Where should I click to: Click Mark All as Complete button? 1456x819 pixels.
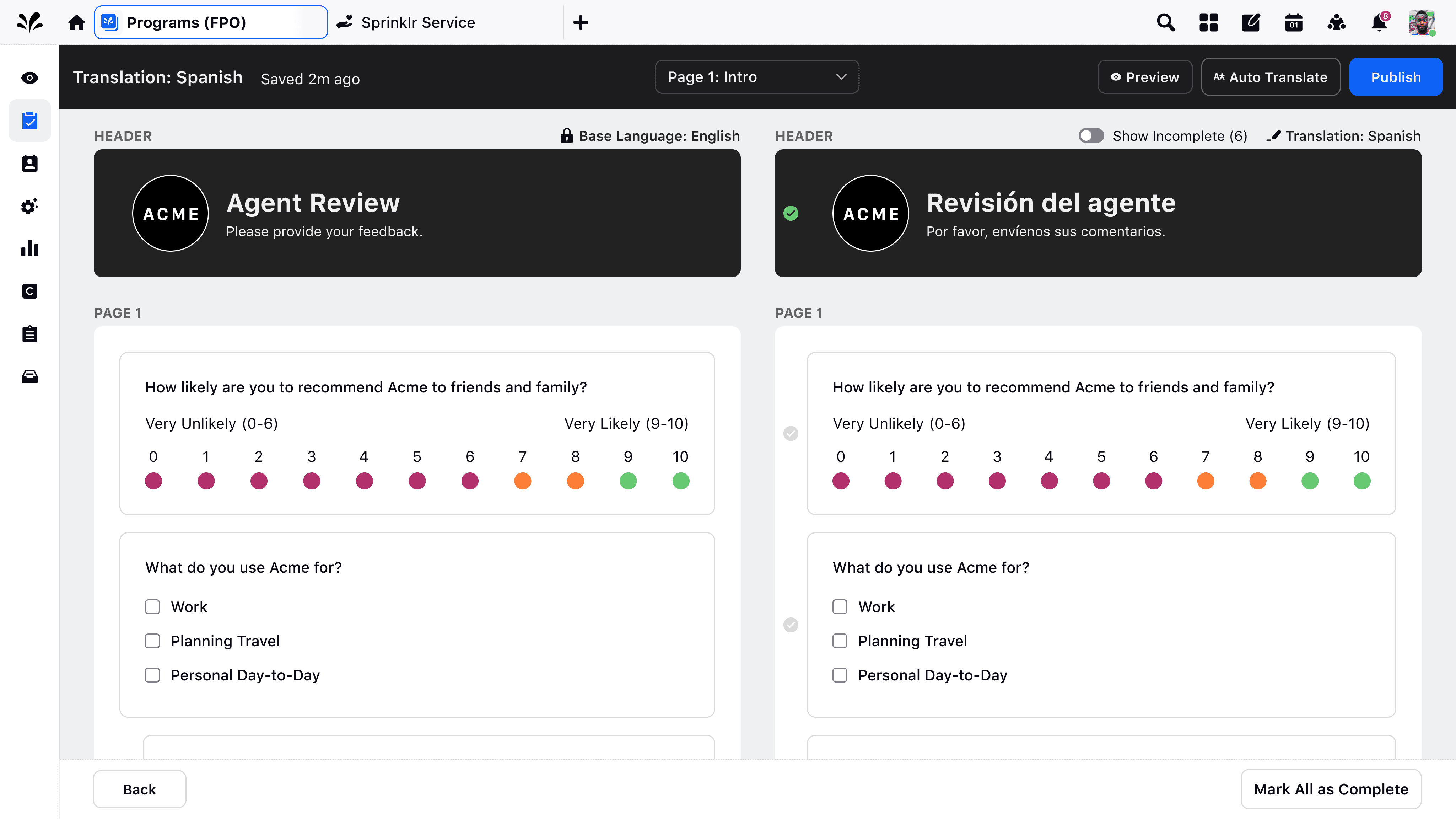tap(1331, 789)
